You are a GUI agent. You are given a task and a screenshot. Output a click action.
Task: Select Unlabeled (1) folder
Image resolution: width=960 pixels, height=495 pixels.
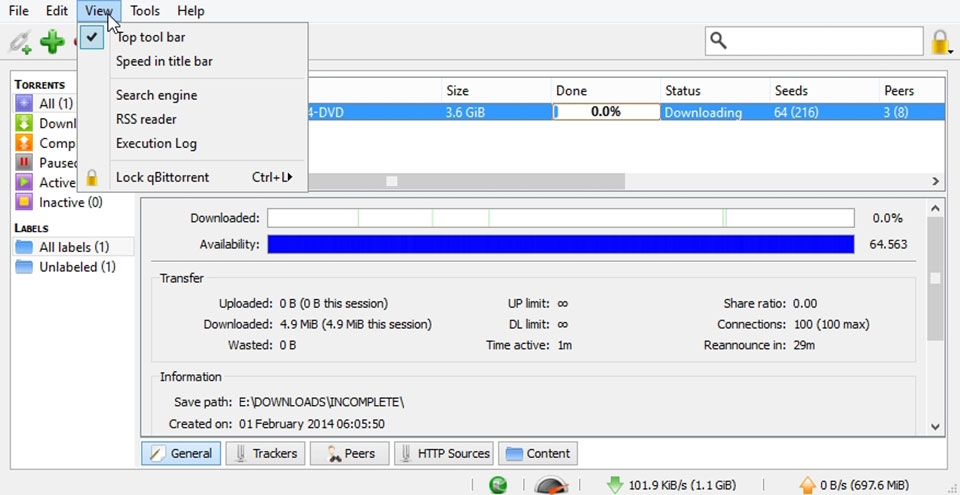[x=66, y=267]
